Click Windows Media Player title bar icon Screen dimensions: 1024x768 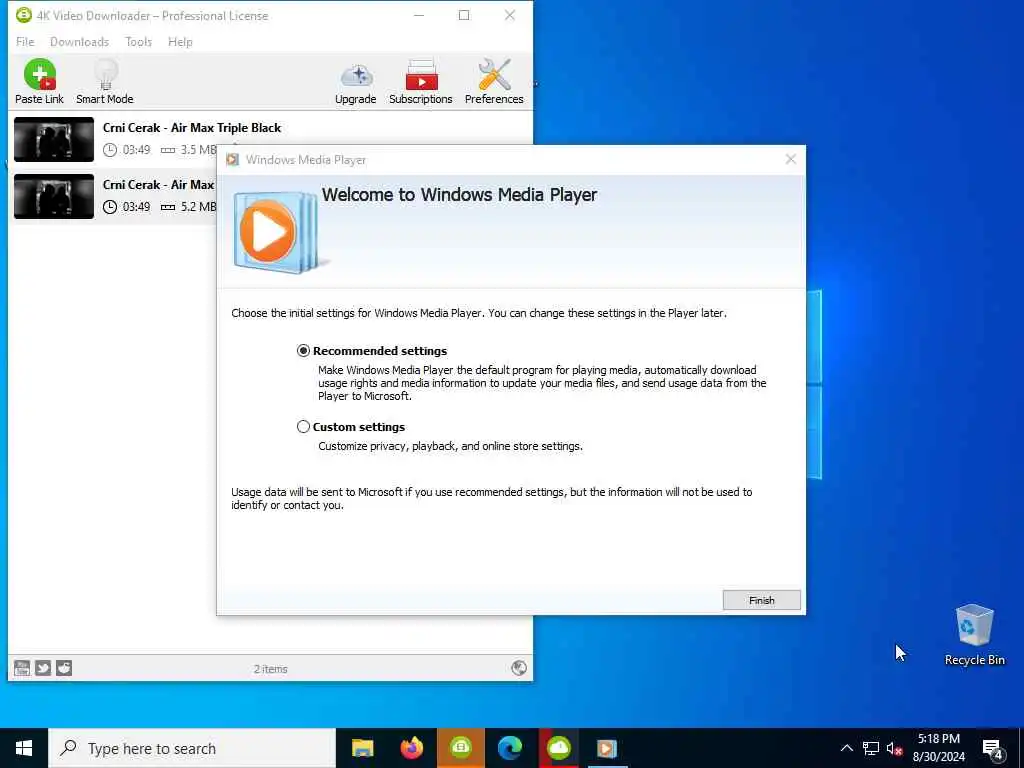(232, 160)
